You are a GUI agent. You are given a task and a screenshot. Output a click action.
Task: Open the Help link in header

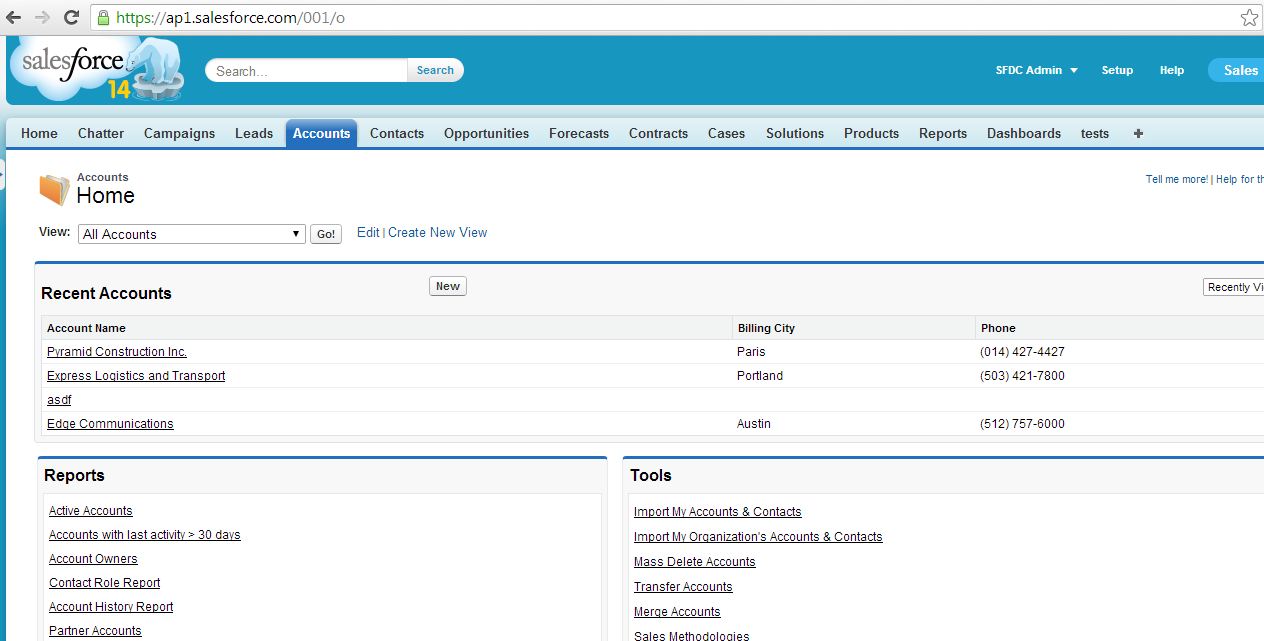[x=1172, y=70]
